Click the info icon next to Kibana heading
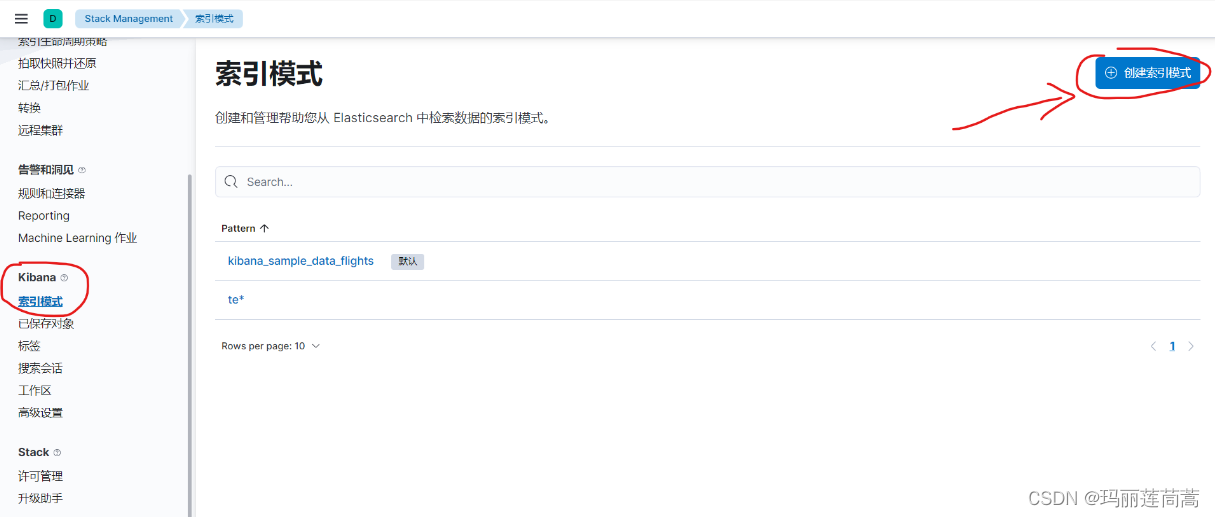1215x517 pixels. 64,277
